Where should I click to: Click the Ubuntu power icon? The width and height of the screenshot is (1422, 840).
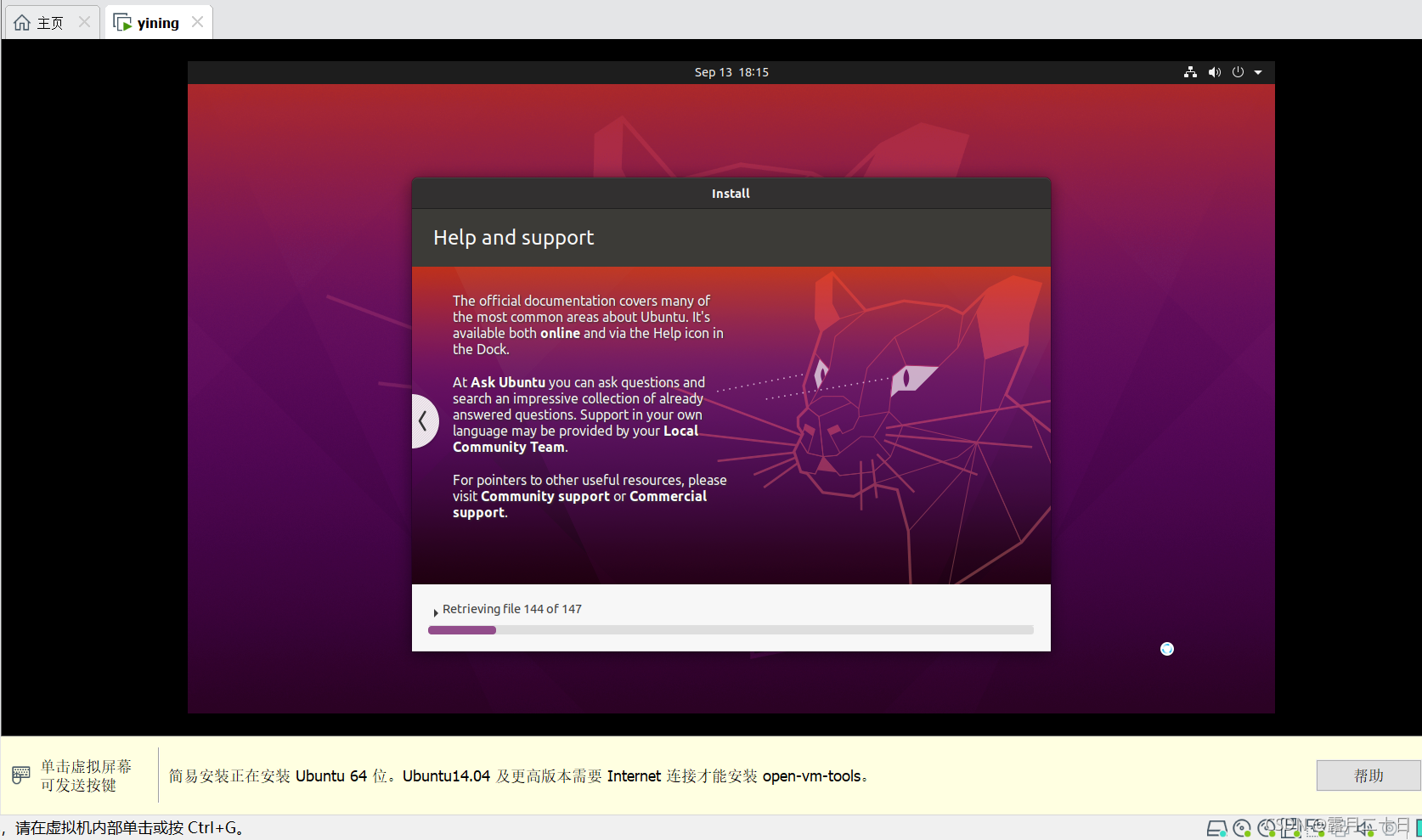1239,72
